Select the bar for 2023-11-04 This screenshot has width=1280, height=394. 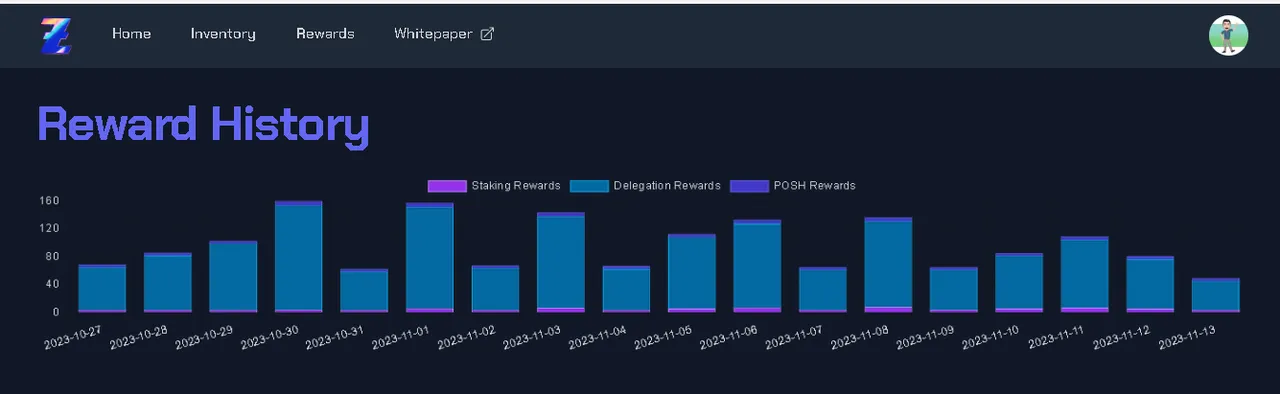click(626, 289)
